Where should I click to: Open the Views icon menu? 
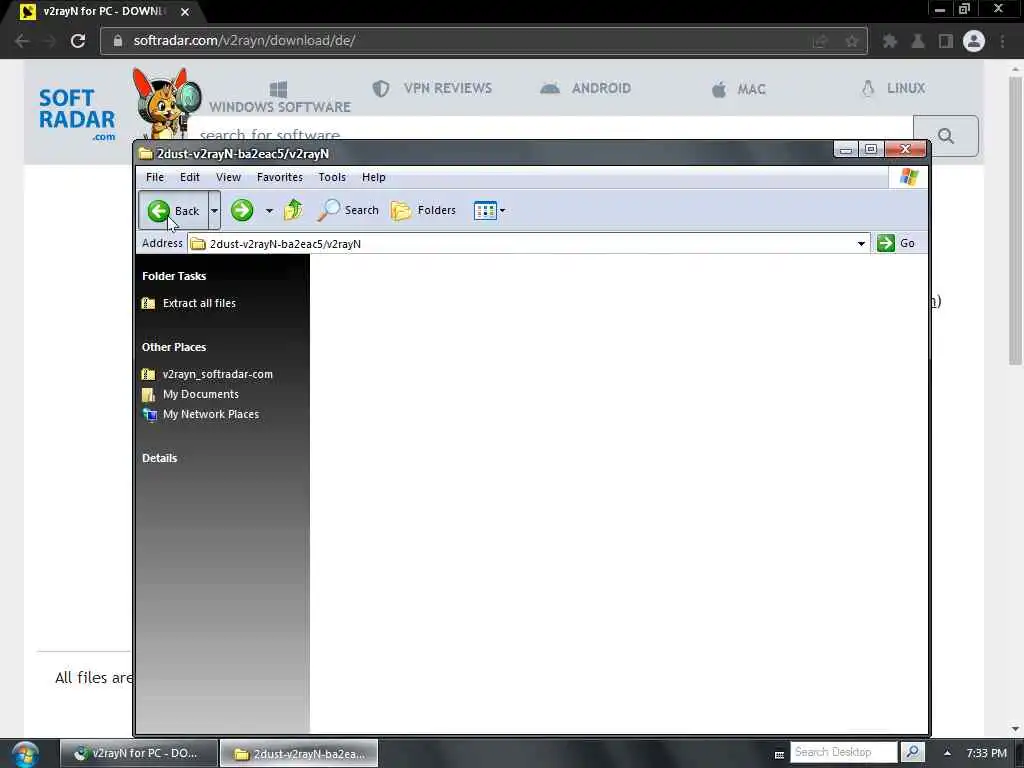point(485,210)
